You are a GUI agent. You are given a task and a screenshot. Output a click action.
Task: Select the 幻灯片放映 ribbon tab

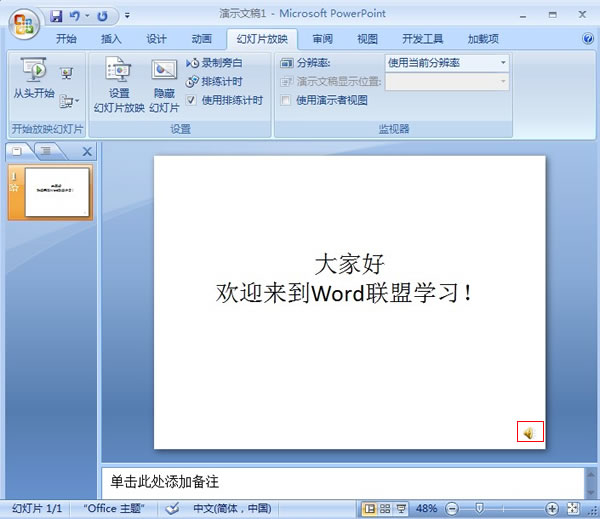(262, 39)
